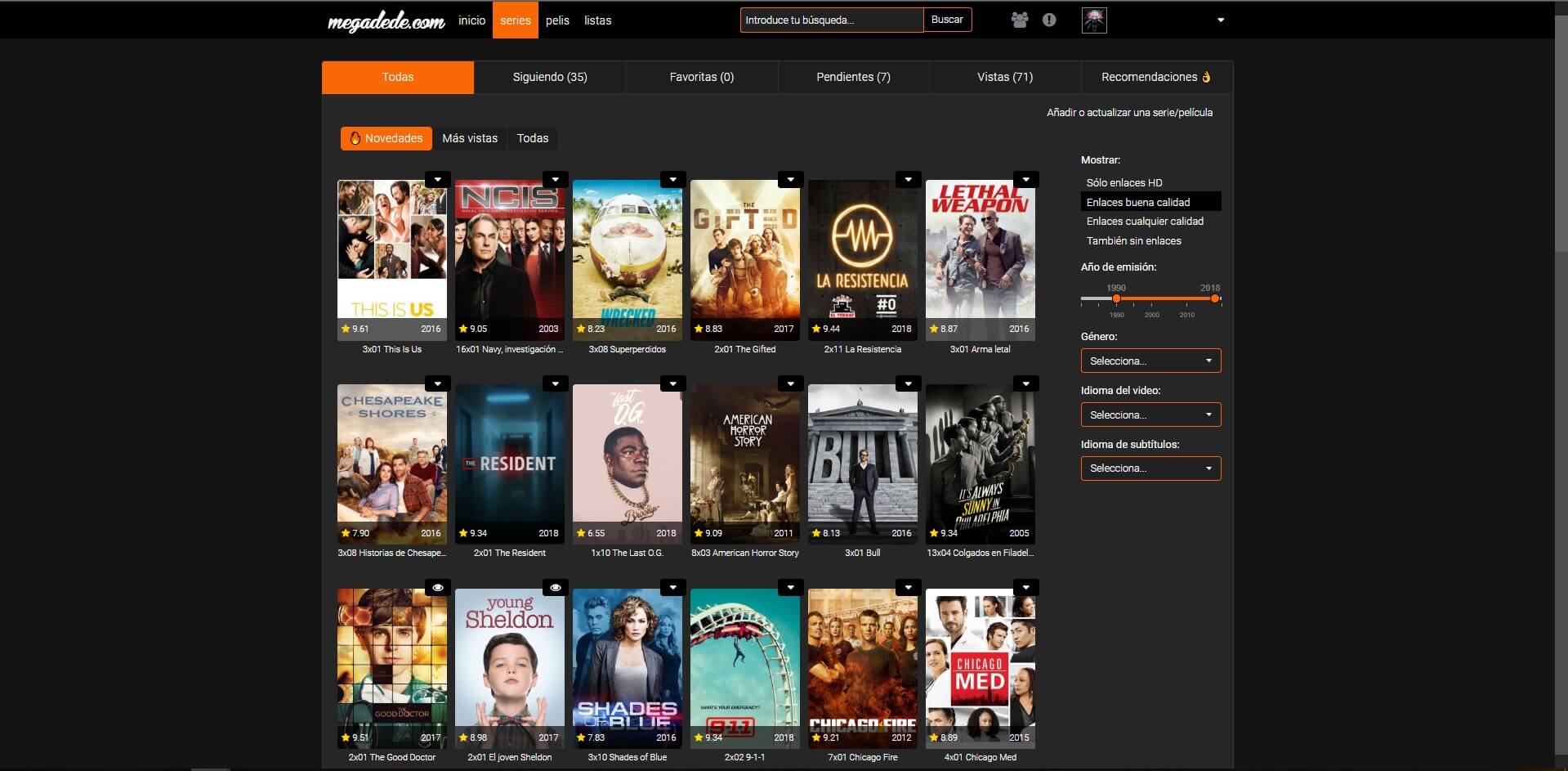1568x771 pixels.
Task: Click the Buscar button
Action: (947, 20)
